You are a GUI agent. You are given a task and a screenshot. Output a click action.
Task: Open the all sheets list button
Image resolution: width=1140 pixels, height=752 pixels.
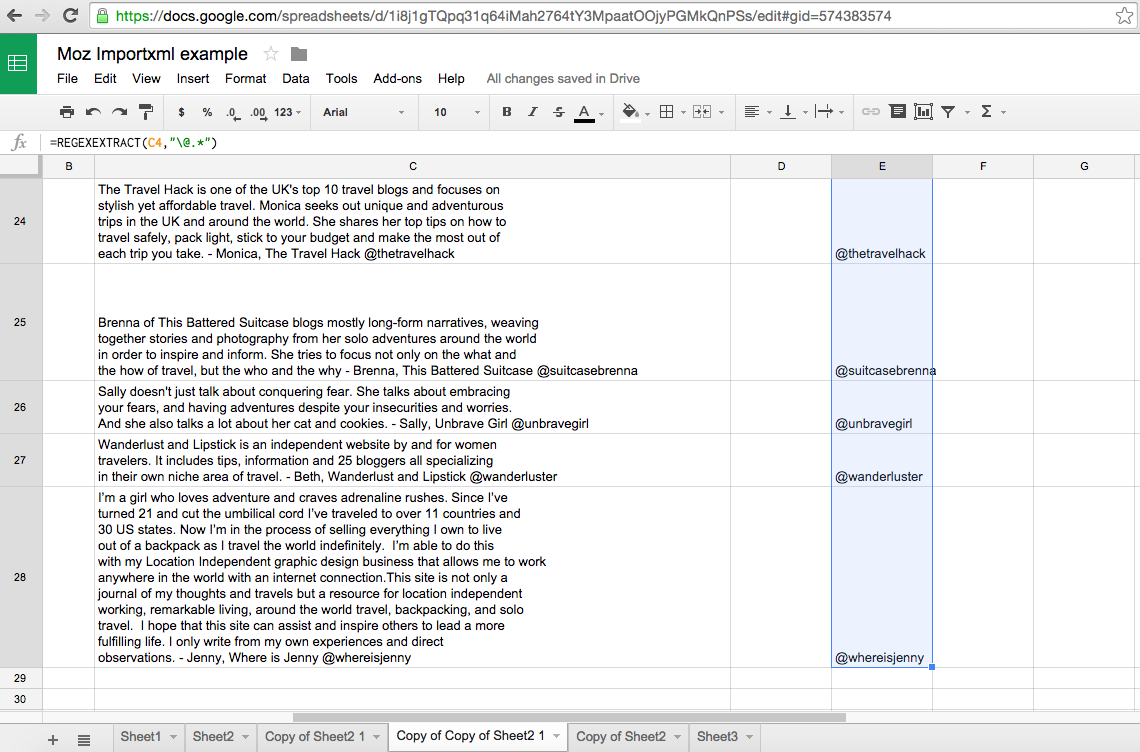84,740
